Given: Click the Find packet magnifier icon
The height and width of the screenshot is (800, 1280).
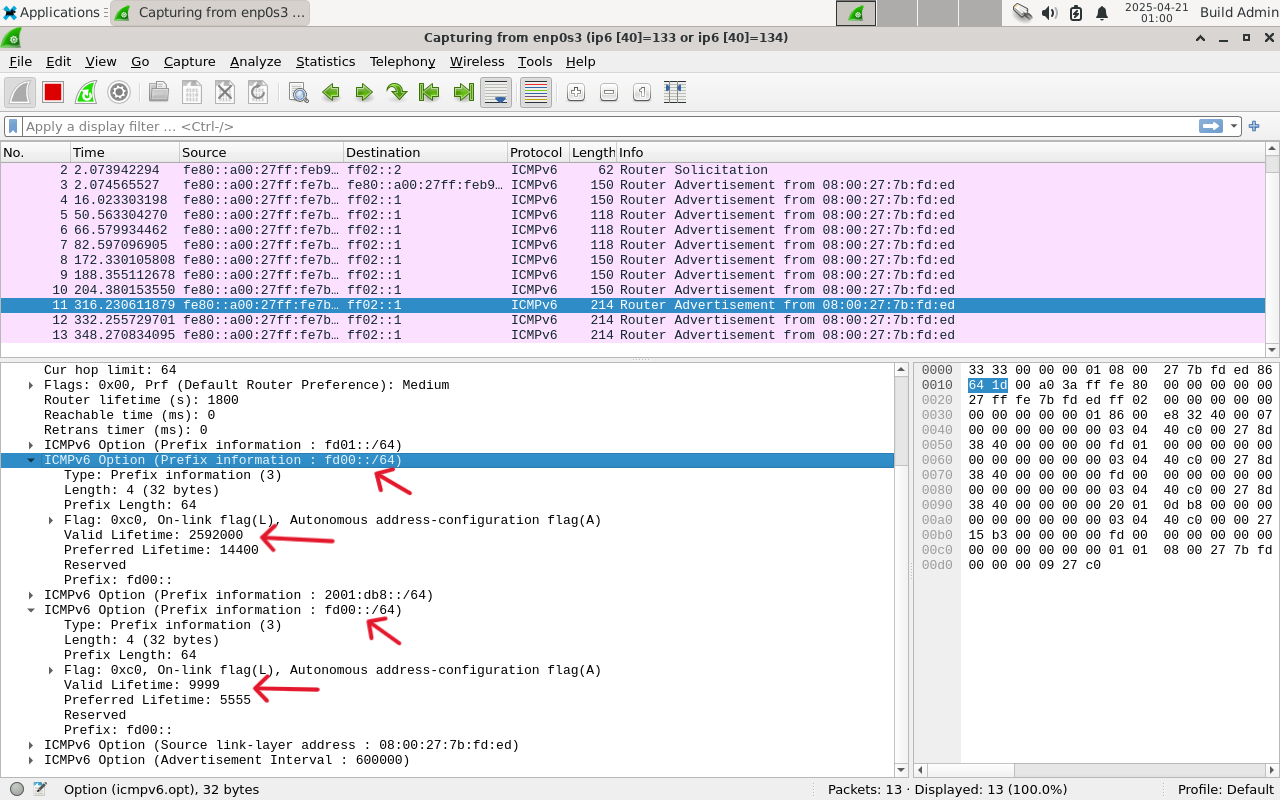Looking at the screenshot, I should point(298,92).
